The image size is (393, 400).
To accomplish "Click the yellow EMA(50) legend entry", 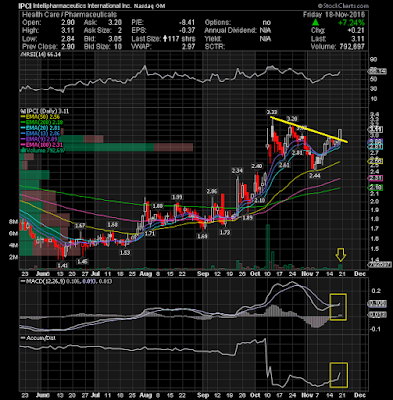I will [40, 117].
